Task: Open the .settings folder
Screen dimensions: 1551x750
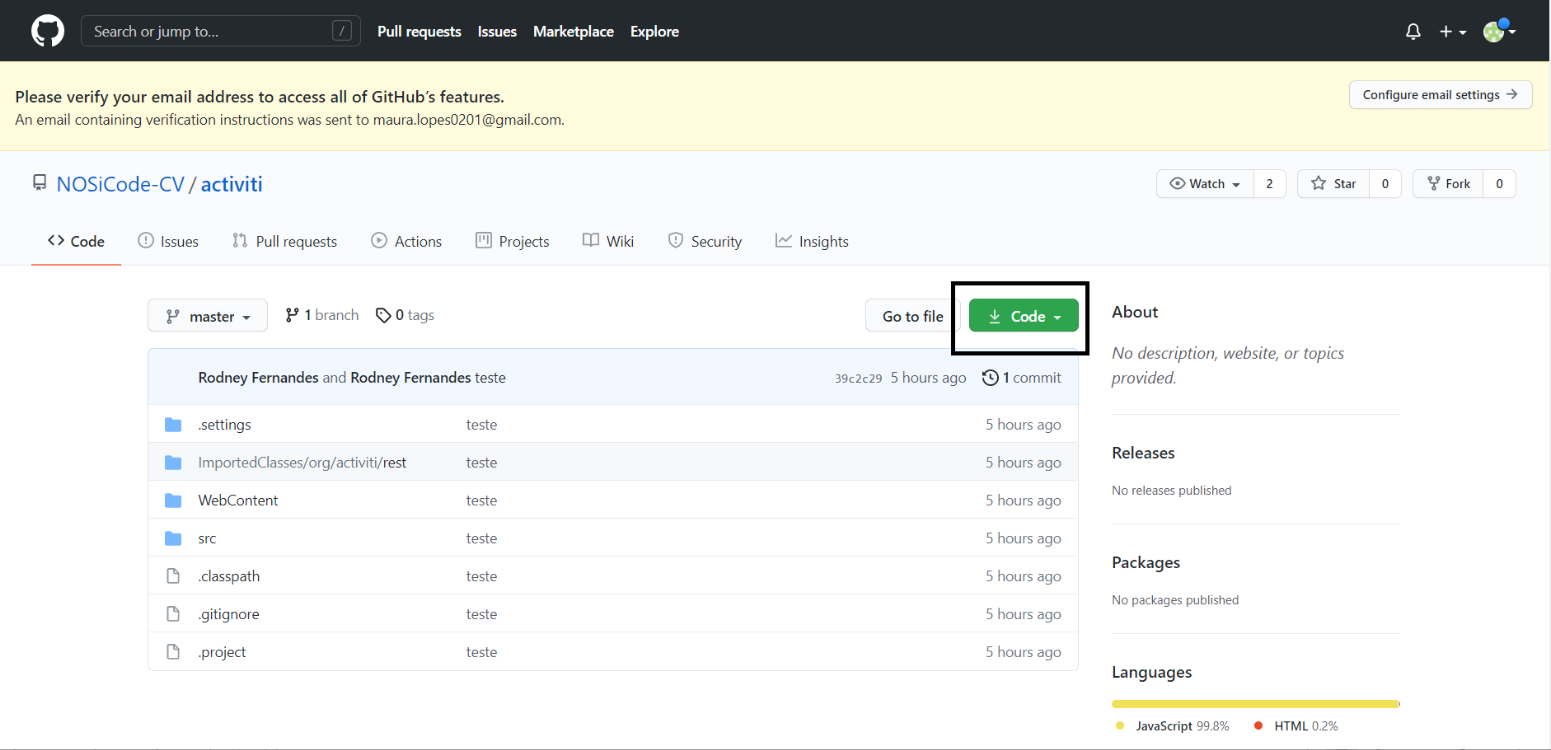Action: click(x=225, y=425)
